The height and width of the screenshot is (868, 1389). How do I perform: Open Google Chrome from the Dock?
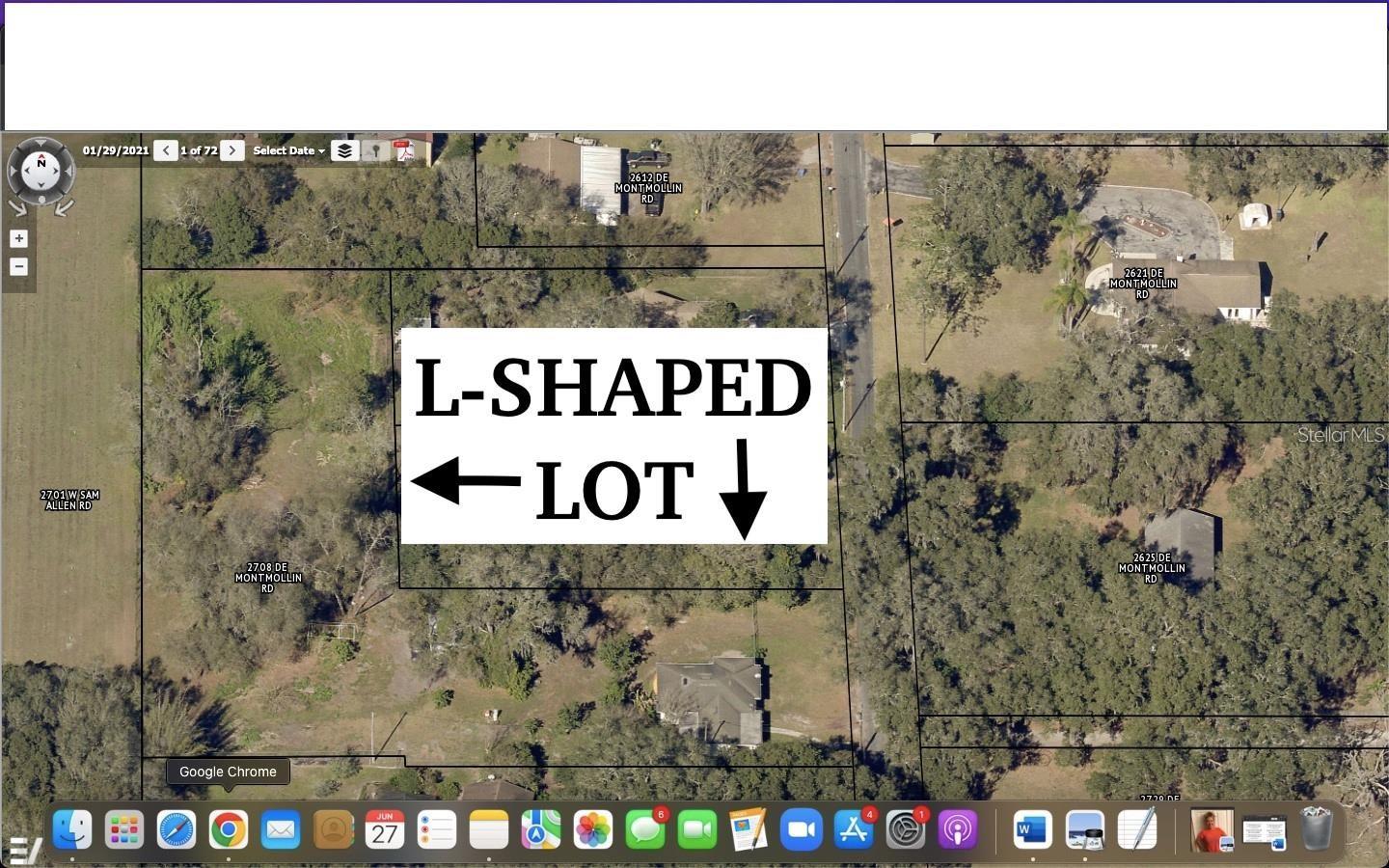coord(229,829)
